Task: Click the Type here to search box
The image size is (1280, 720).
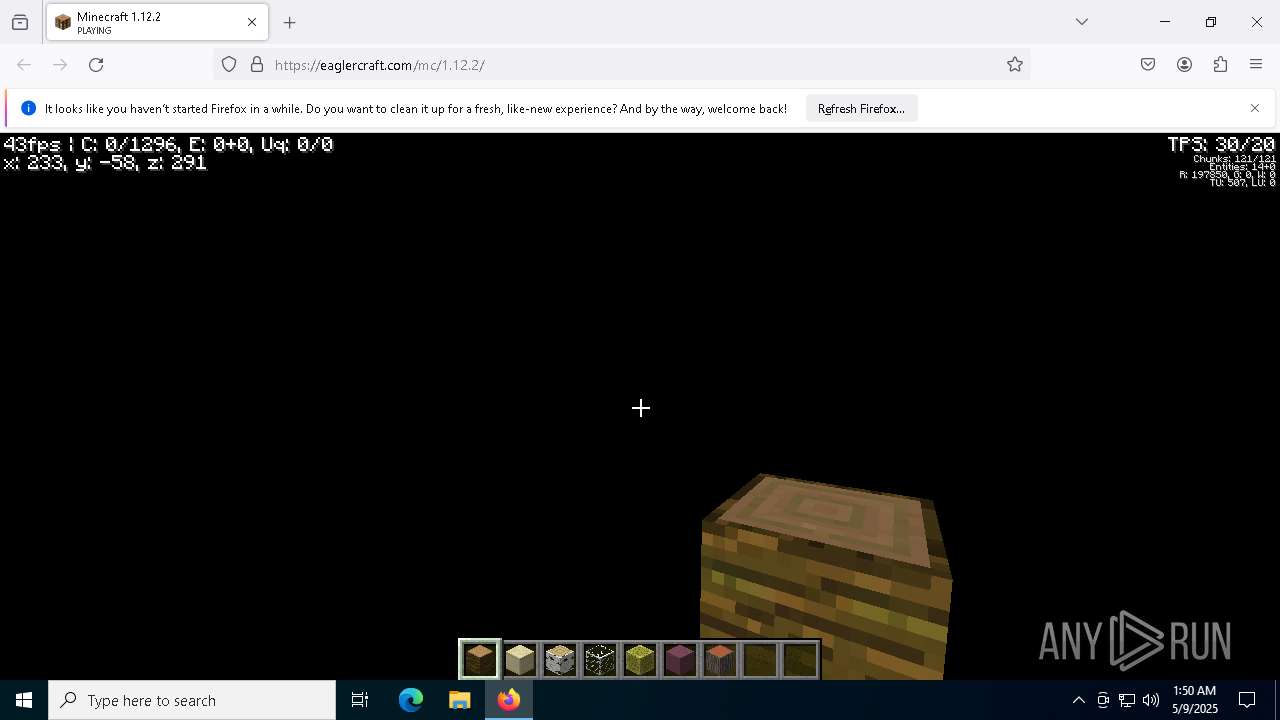Action: (x=192, y=700)
